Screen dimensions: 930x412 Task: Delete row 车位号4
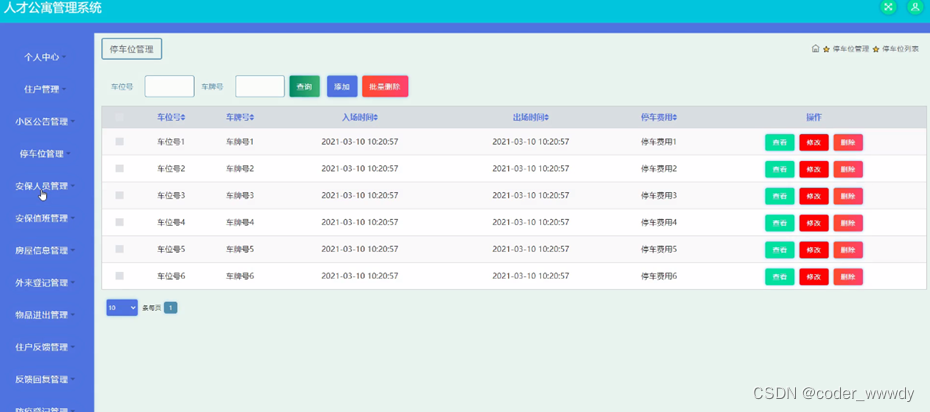tap(848, 223)
